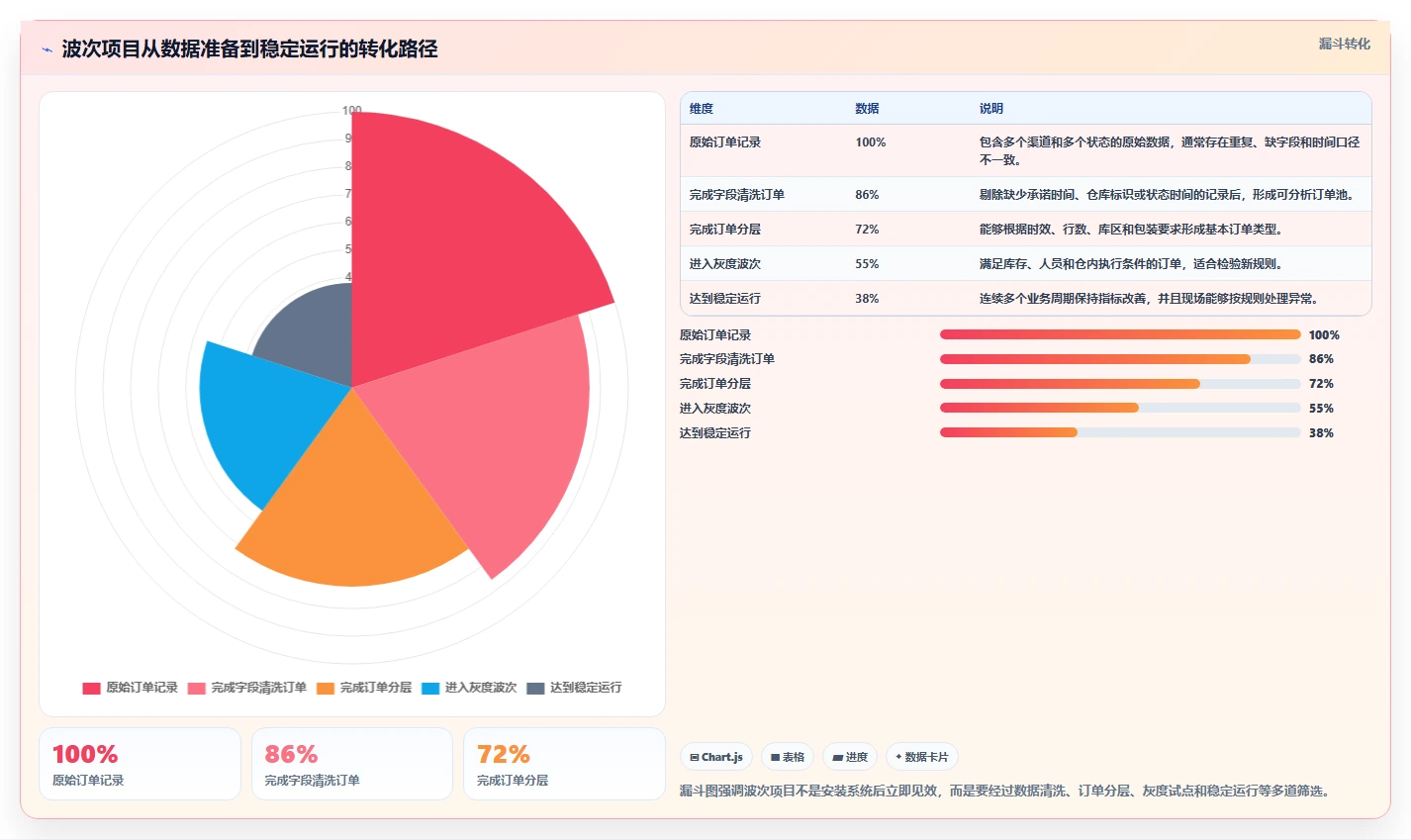This screenshot has width=1411, height=840.
Task: Click the 达到稳定运行 progress row label
Action: (715, 433)
